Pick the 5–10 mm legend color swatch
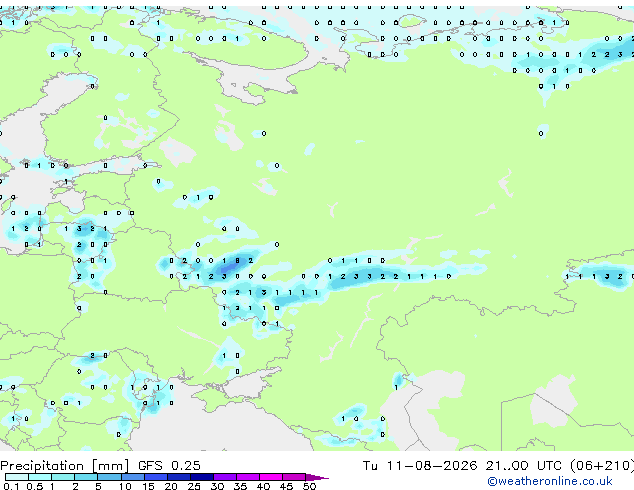 click(x=110, y=477)
